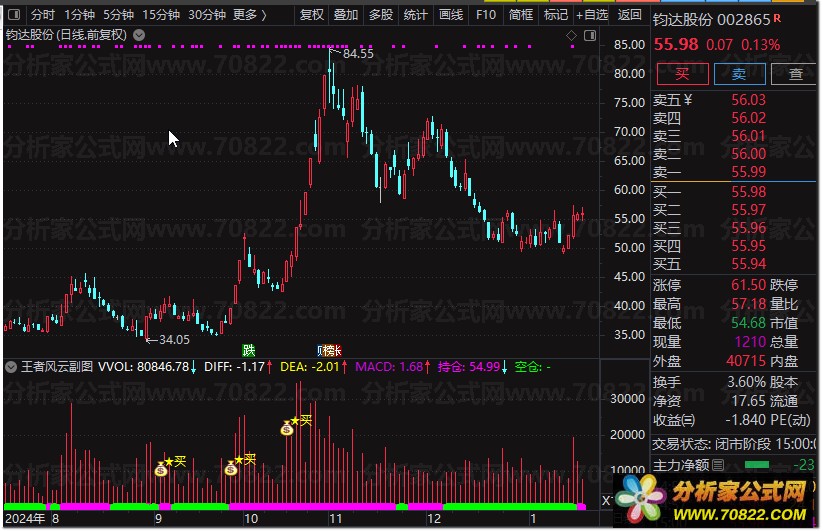Viewport: 823px width, 531px height.
Task: Click the R margin mark beside 002865
Action: (x=777, y=18)
